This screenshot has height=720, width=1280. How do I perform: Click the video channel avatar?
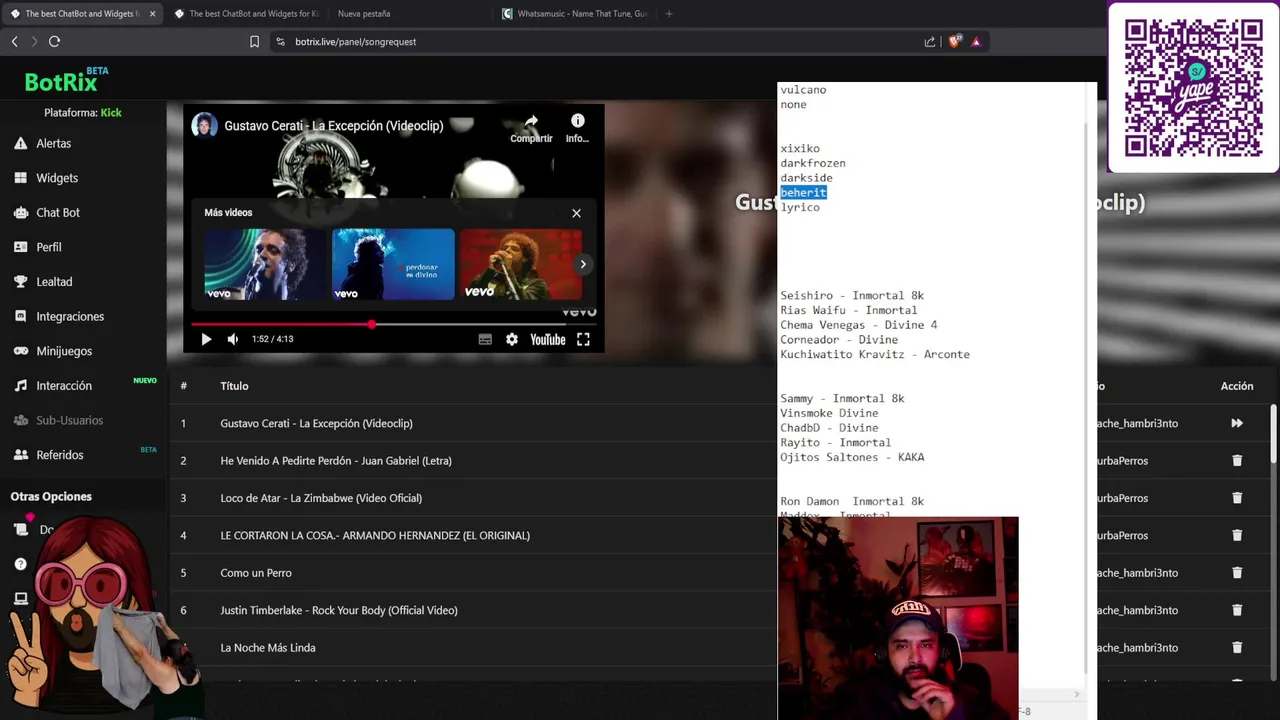205,125
